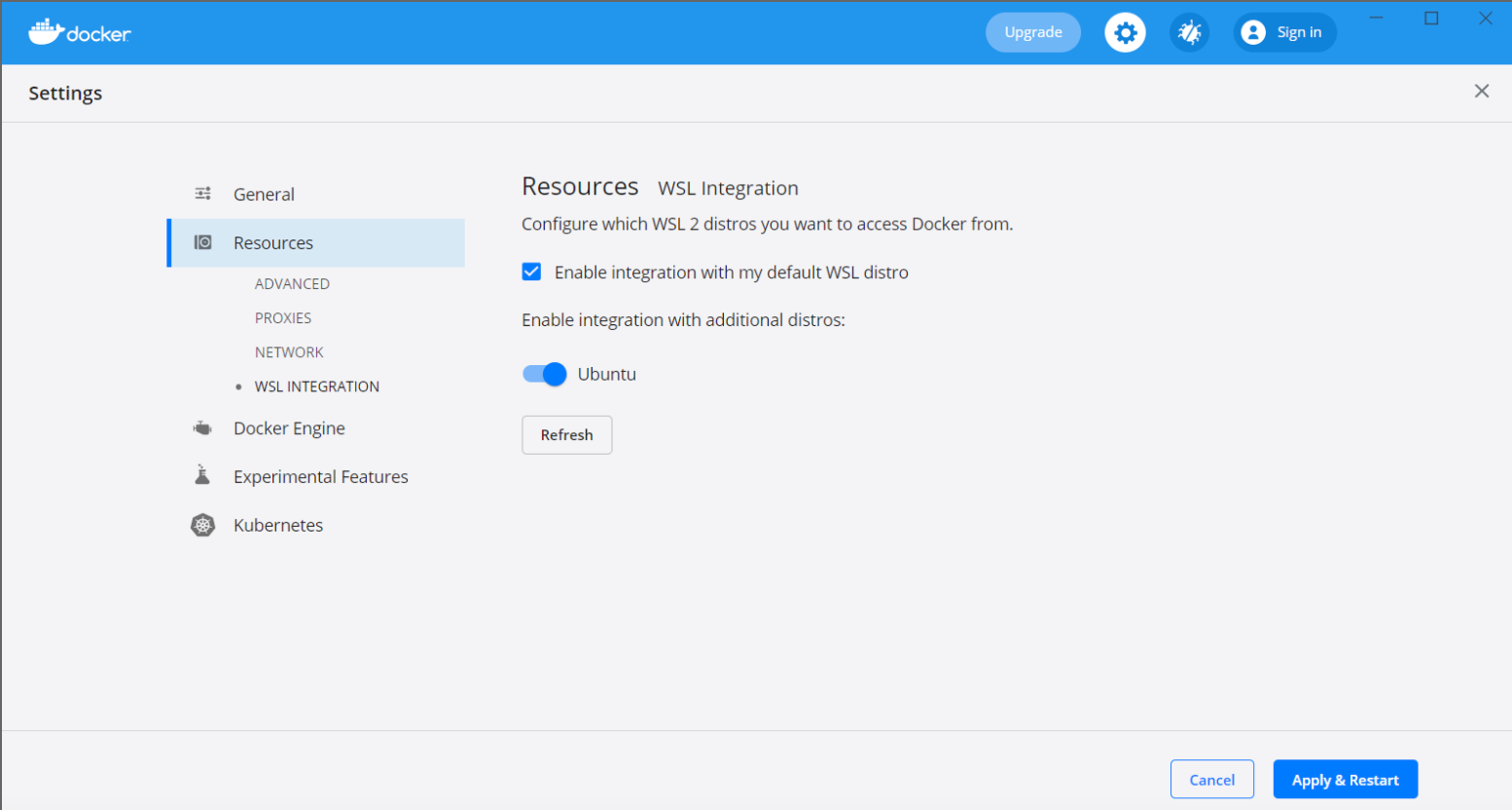Screen dimensions: 1512x810
Task: Click the Resources disk icon
Action: 202,242
